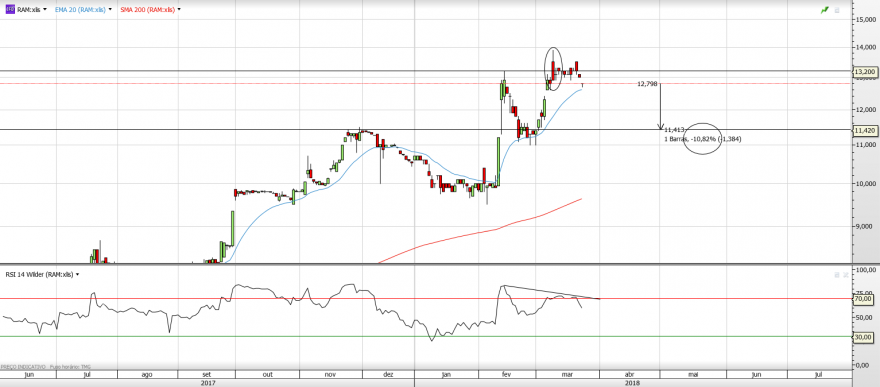Click the 14,000 price axis label
880x387 pixels.
tap(865, 48)
